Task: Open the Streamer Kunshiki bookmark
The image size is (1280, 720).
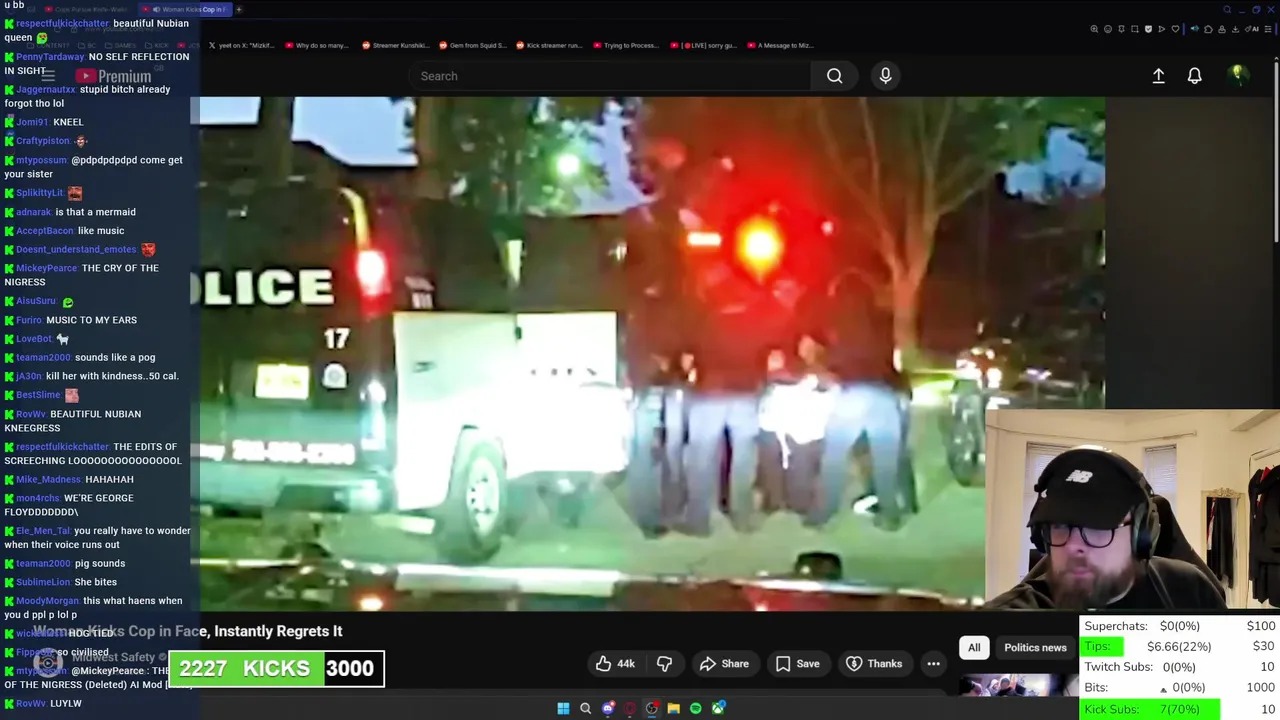Action: click(x=395, y=45)
